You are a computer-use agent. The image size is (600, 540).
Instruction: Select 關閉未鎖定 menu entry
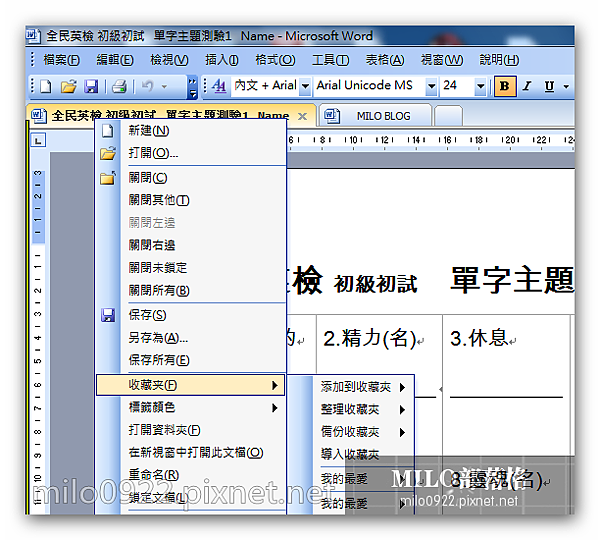coord(191,268)
